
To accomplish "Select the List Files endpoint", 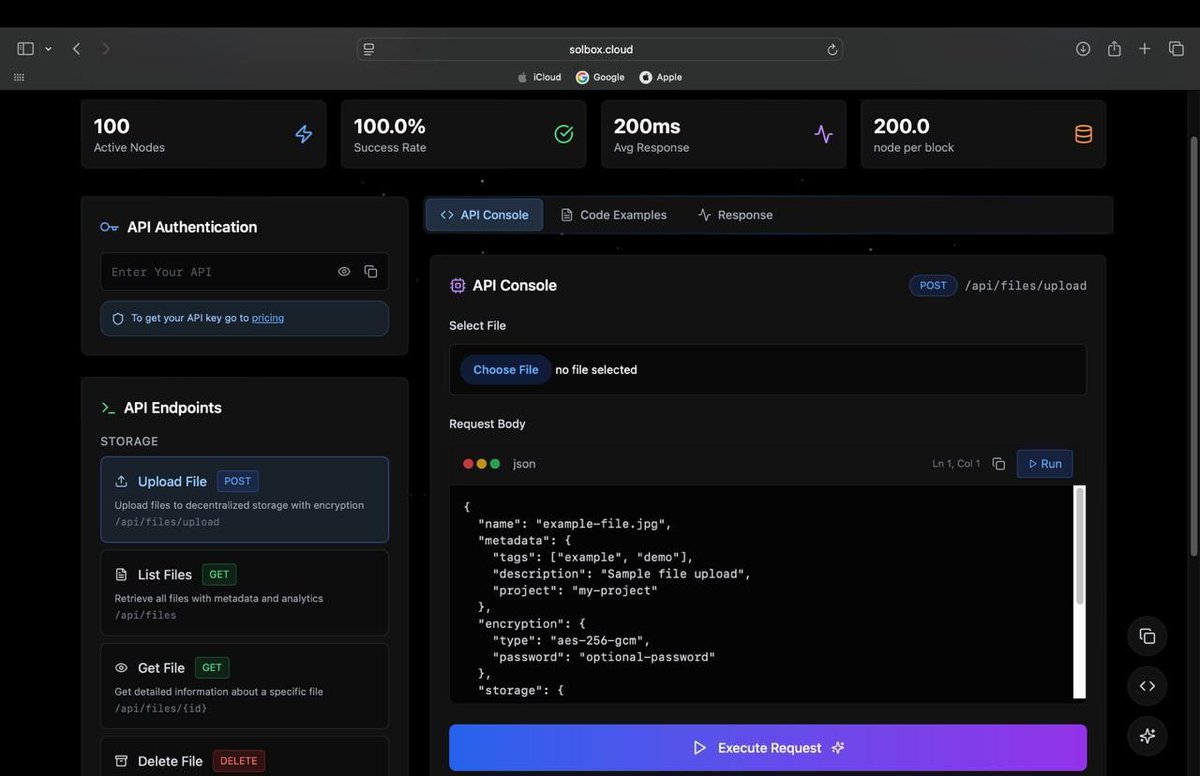I will 244,593.
